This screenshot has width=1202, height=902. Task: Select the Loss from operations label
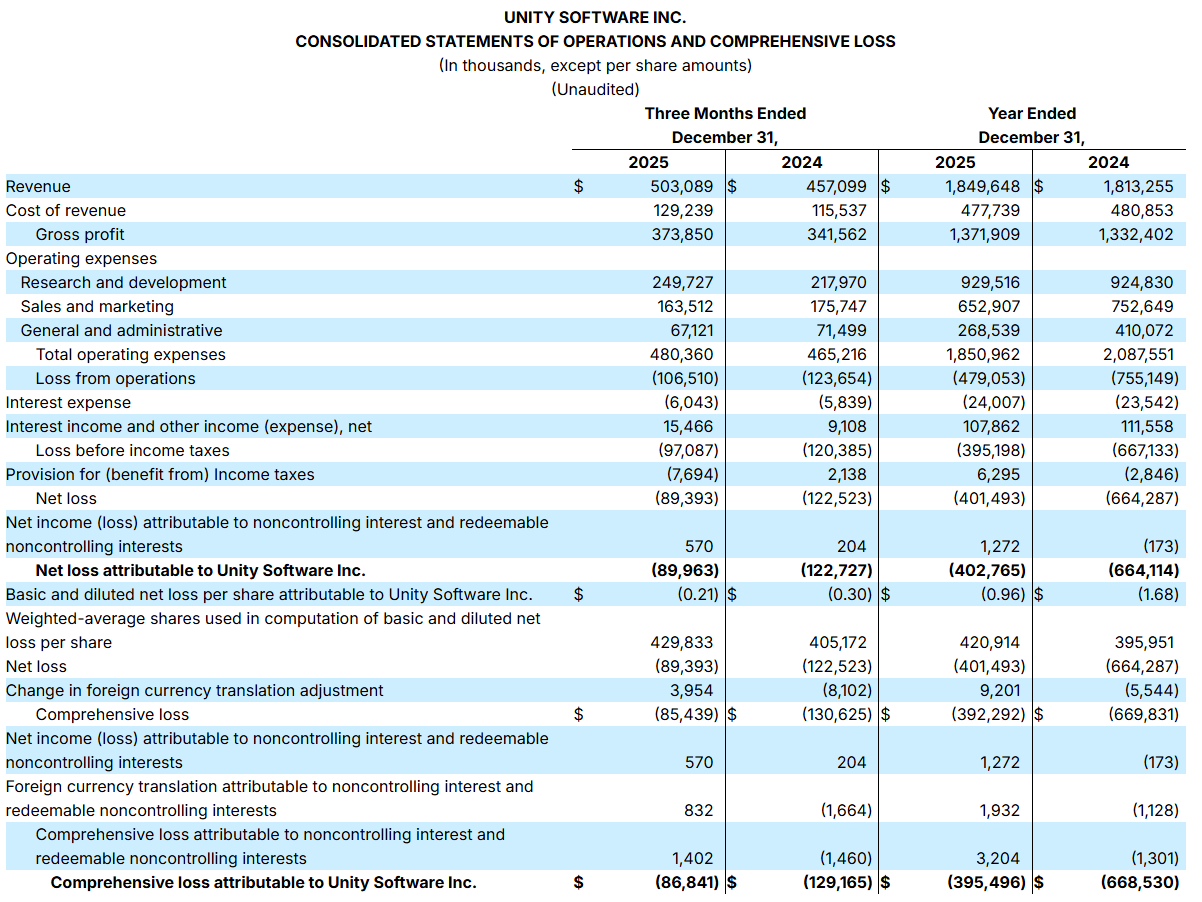pos(115,378)
